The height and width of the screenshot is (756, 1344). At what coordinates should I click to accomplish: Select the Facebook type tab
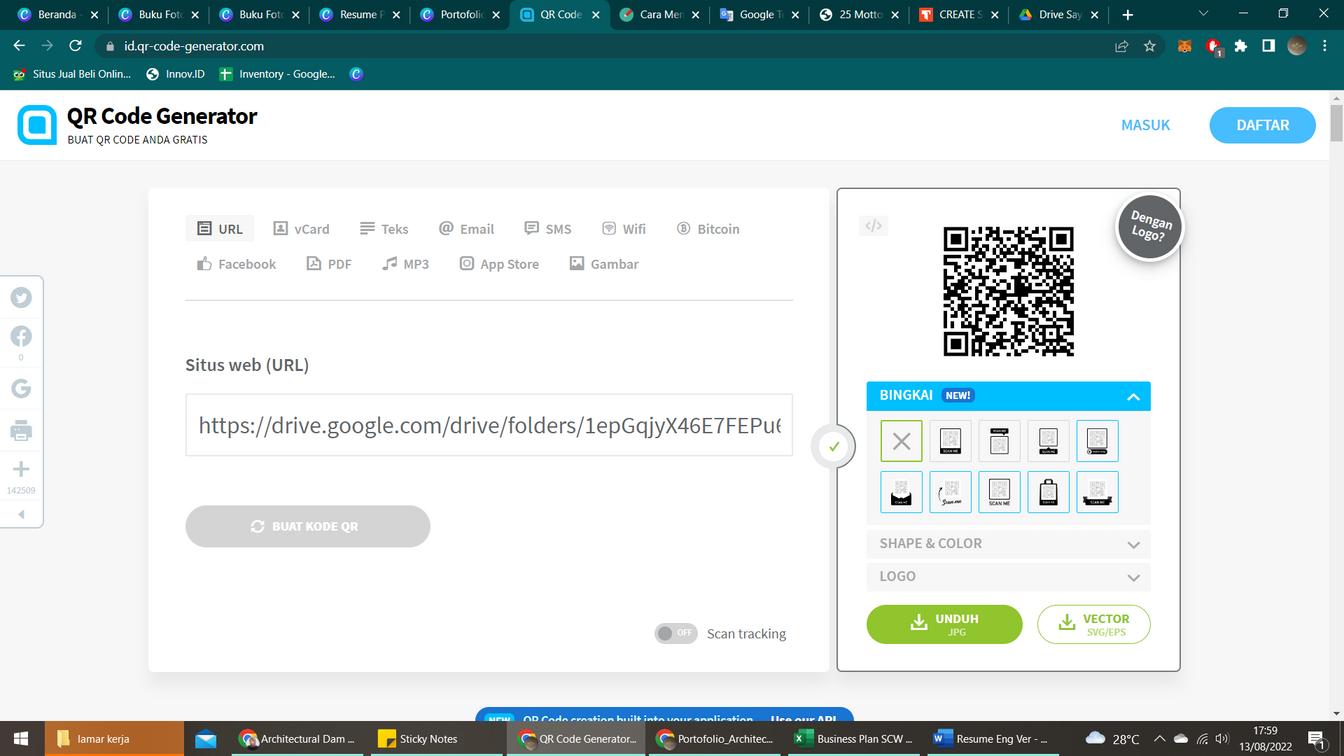(x=236, y=264)
